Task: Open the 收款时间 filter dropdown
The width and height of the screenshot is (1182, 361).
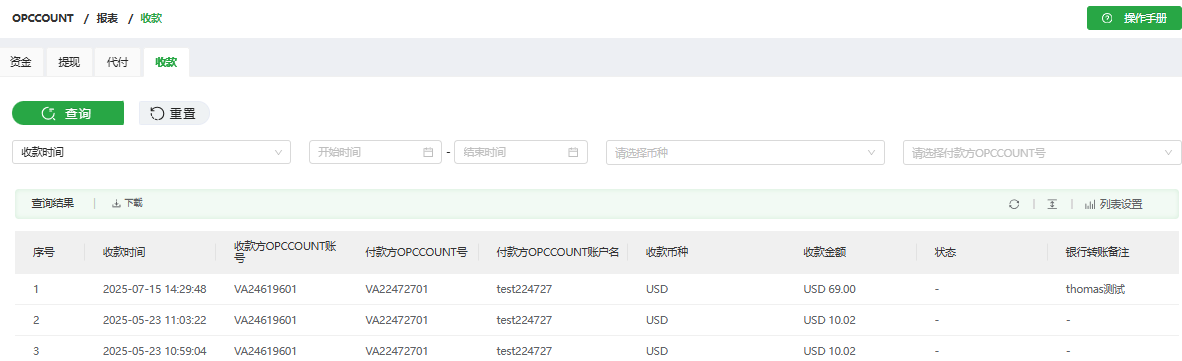Action: 152,152
